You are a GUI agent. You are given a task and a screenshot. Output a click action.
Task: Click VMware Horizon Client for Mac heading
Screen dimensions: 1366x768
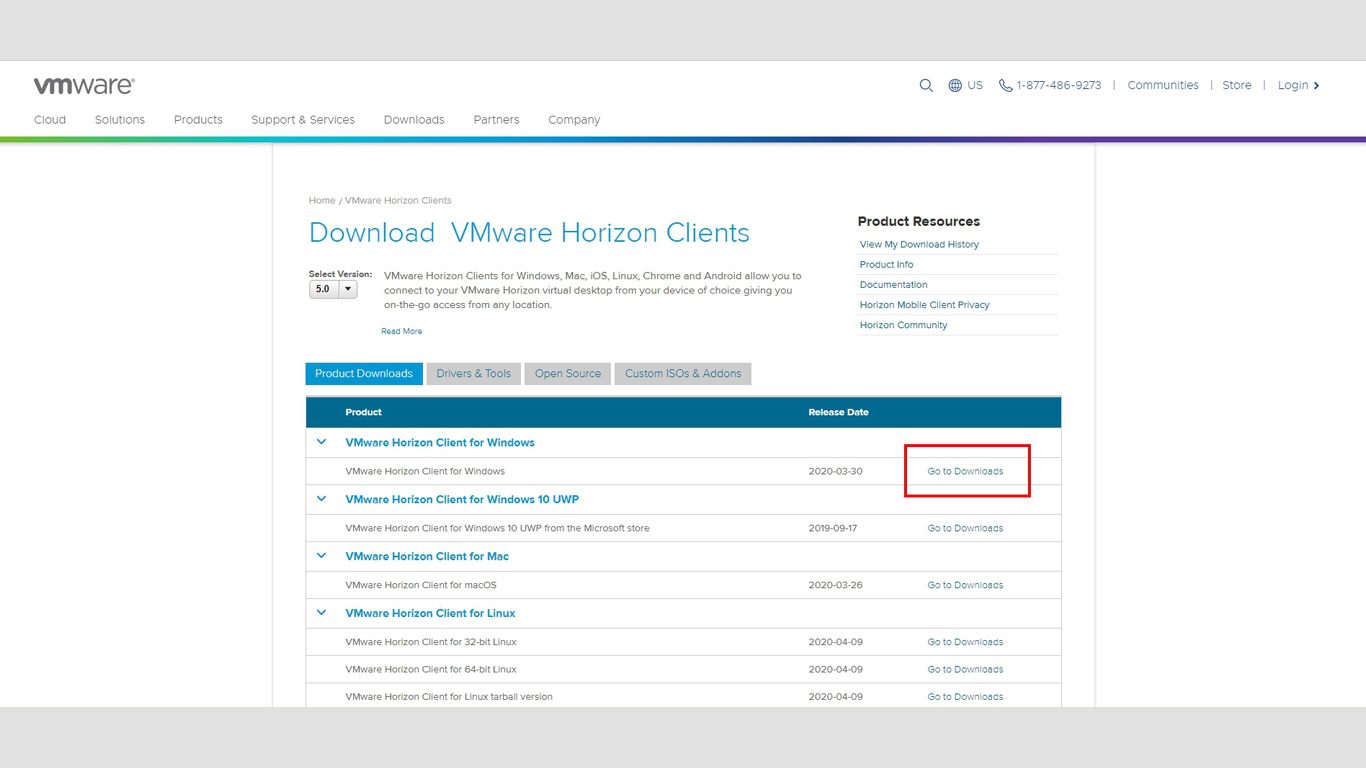coord(427,557)
